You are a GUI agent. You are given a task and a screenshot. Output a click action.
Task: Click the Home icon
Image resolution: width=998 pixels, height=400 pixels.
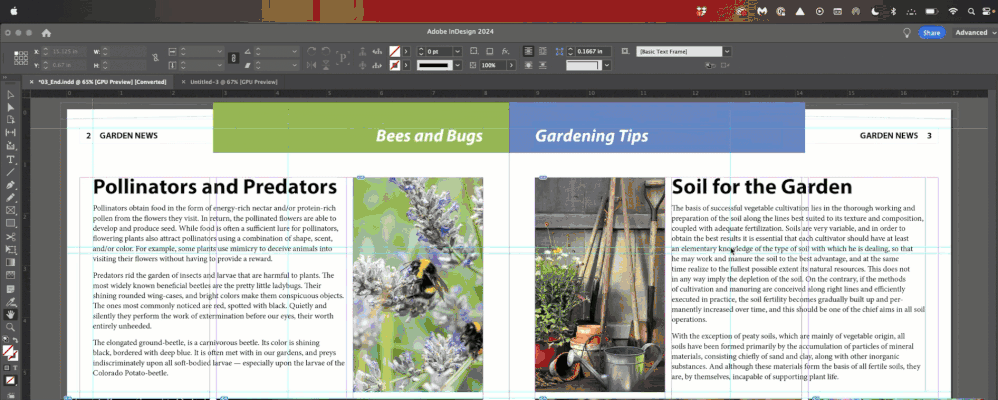pyautogui.click(x=46, y=32)
